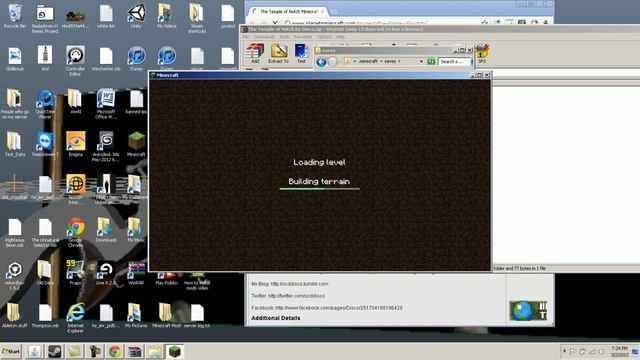Launch Ableton Live 8.2.8 shortcut
Image resolution: width=640 pixels, height=360 pixels.
[106, 272]
